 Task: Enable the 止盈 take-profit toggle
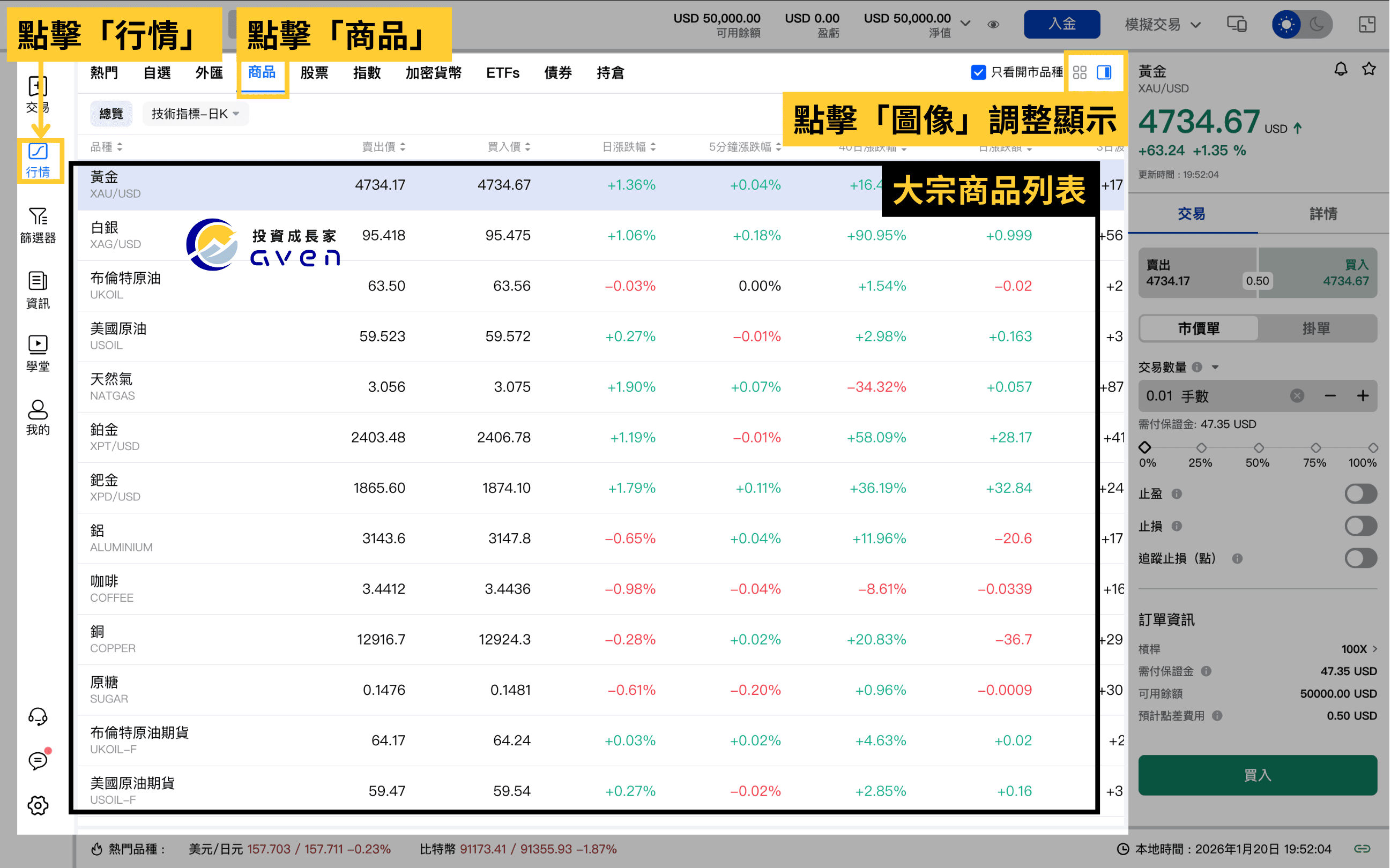[x=1360, y=493]
